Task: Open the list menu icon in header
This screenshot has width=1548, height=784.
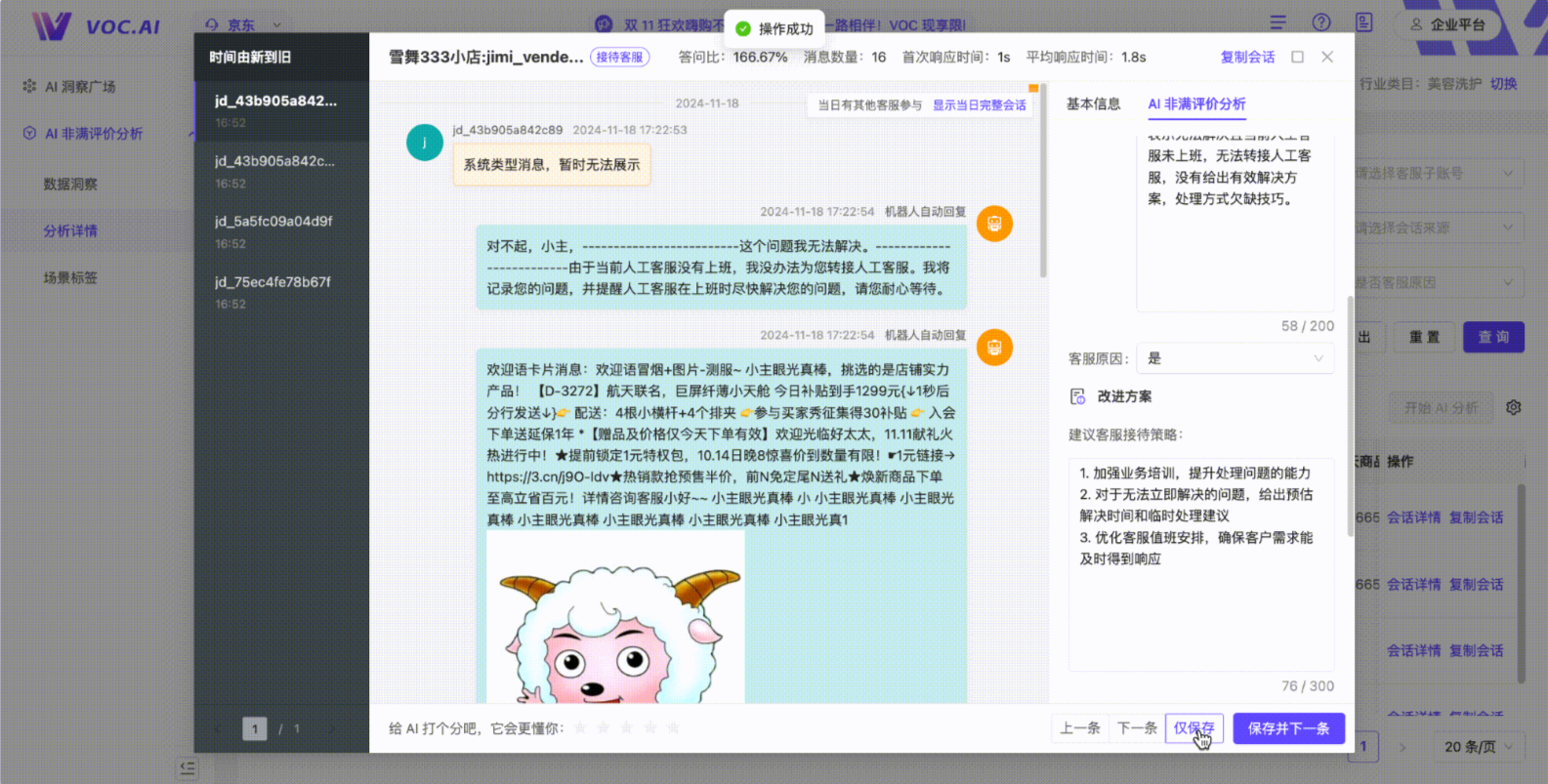Action: (x=1277, y=22)
